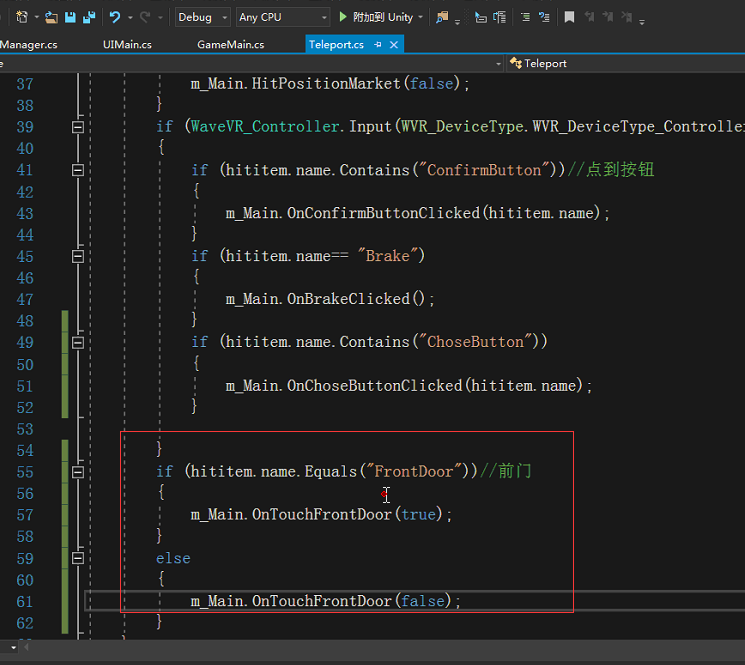Viewport: 745px width, 665px height.
Task: Click the else keyword on line 59
Action: (x=173, y=558)
